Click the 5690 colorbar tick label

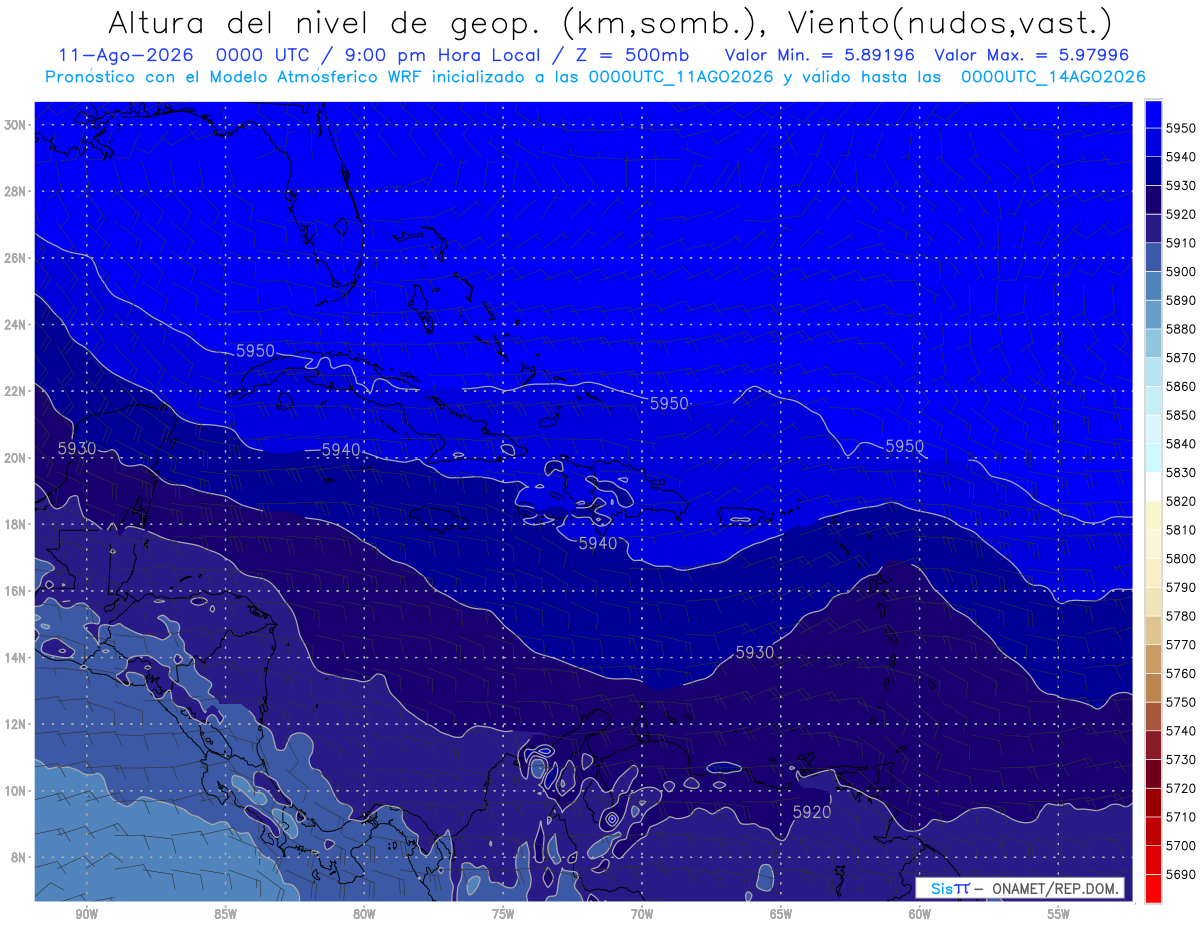click(x=1181, y=874)
